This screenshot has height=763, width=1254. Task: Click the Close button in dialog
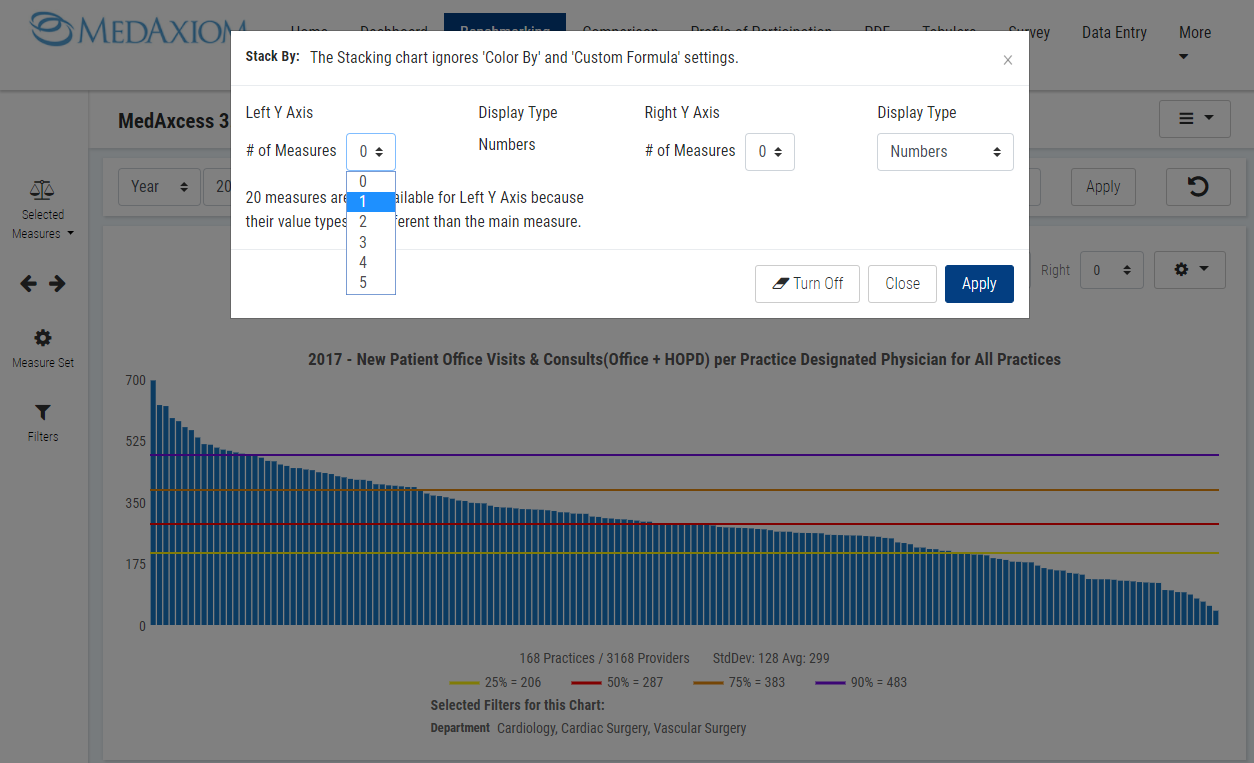901,284
